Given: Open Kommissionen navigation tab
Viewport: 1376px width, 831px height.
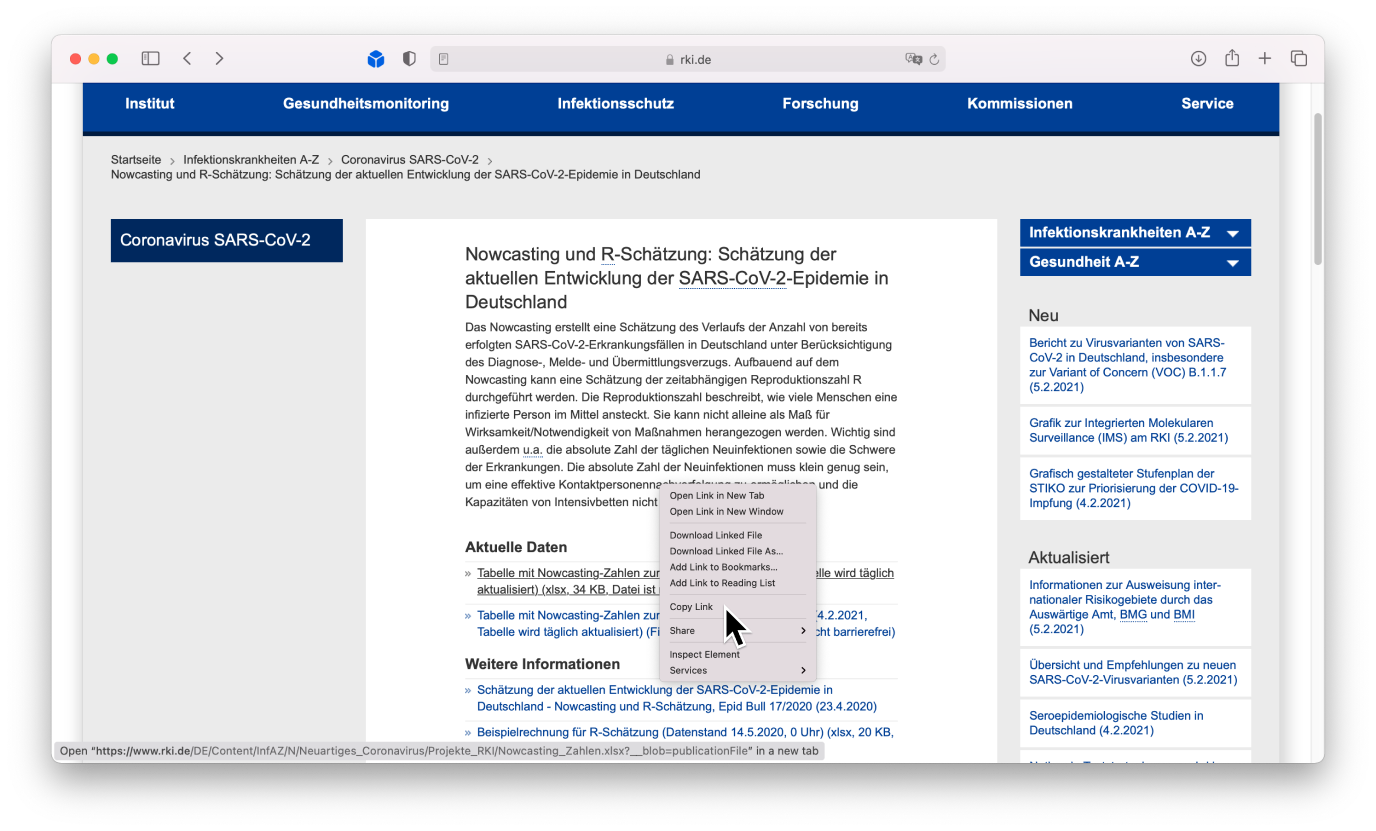Looking at the screenshot, I should [x=1020, y=104].
